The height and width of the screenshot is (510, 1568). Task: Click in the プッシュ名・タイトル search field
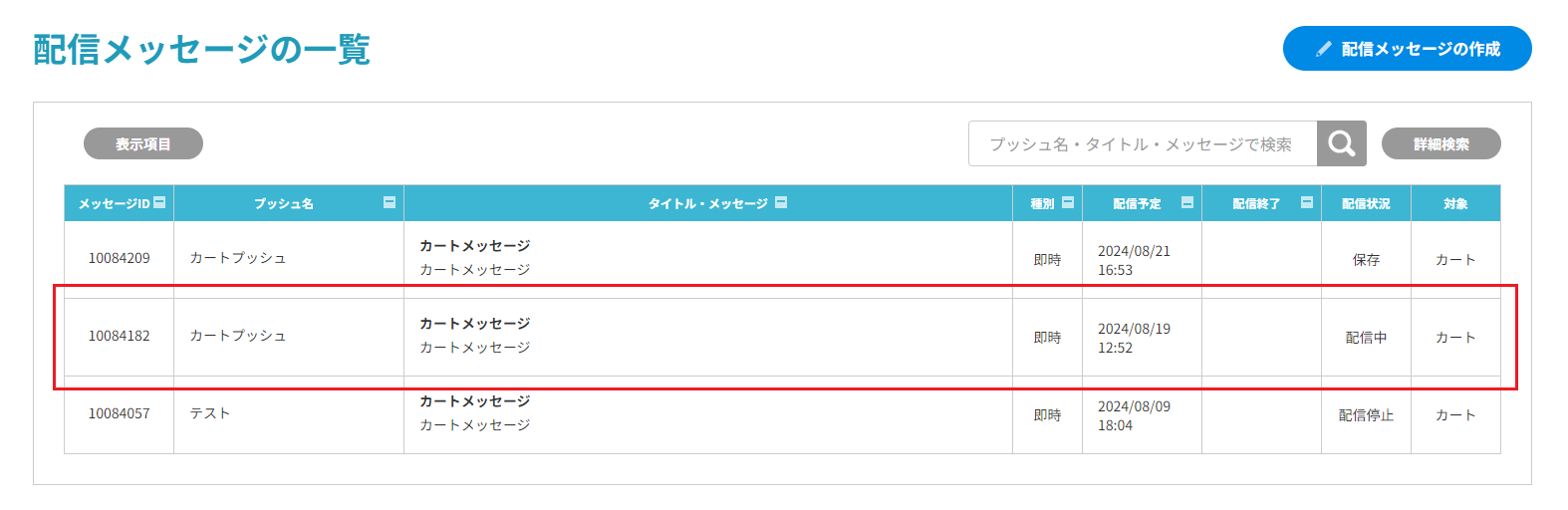1143,143
